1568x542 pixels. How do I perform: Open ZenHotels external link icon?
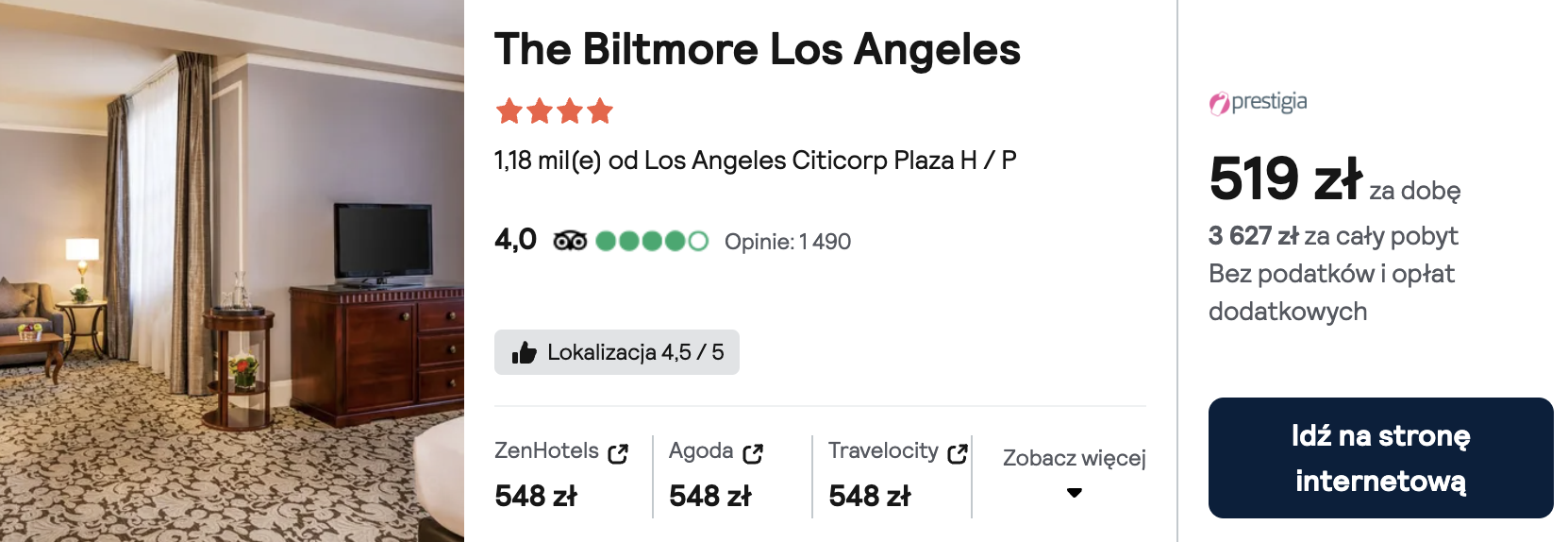(618, 454)
